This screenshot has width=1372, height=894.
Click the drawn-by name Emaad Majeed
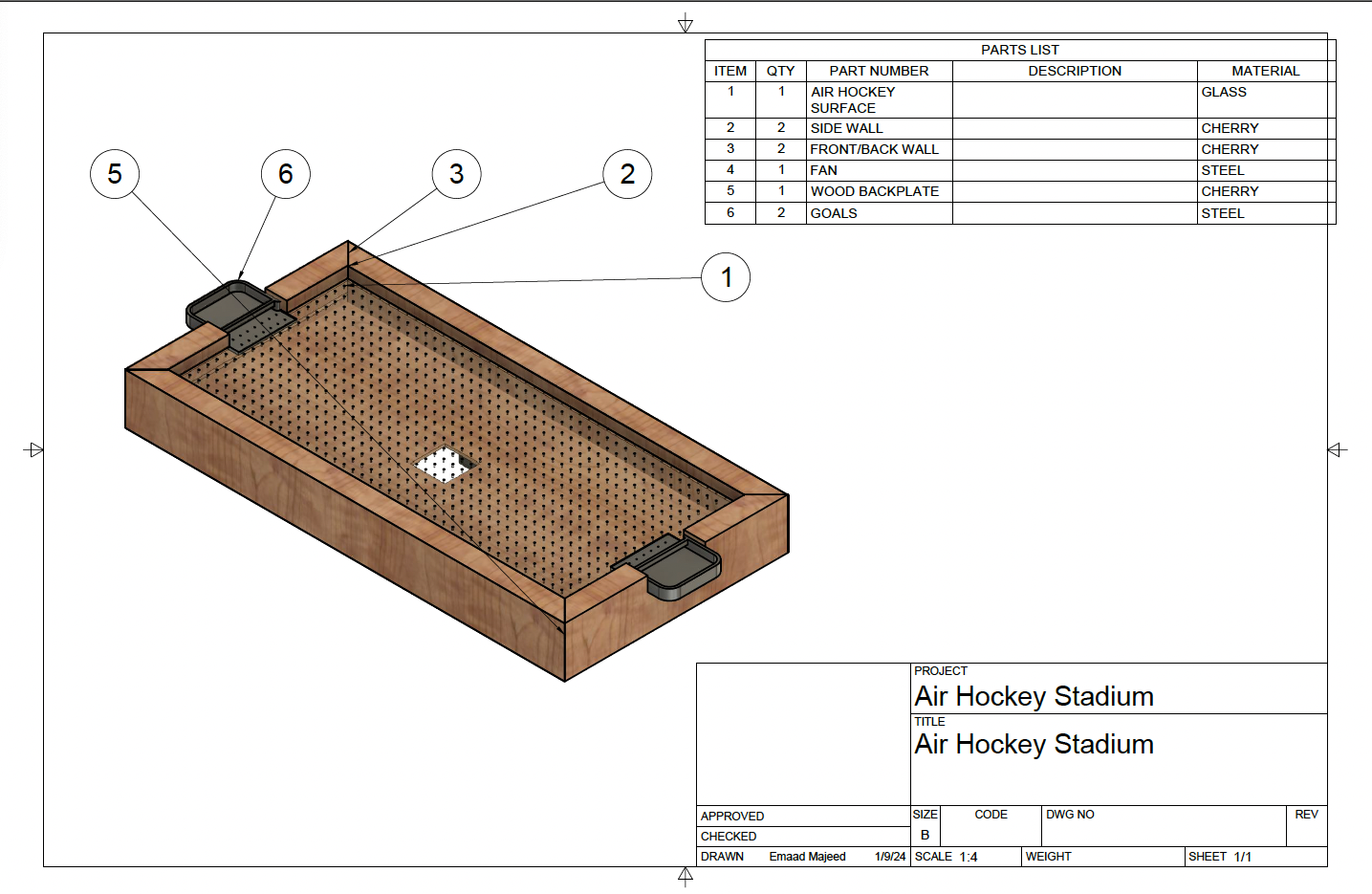coord(807,857)
